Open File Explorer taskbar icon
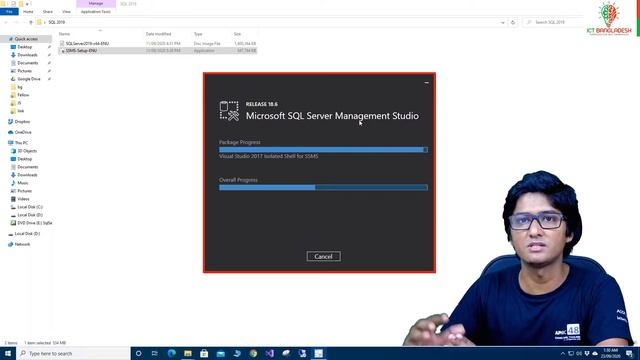Viewport: 640px width, 360px height. point(188,353)
